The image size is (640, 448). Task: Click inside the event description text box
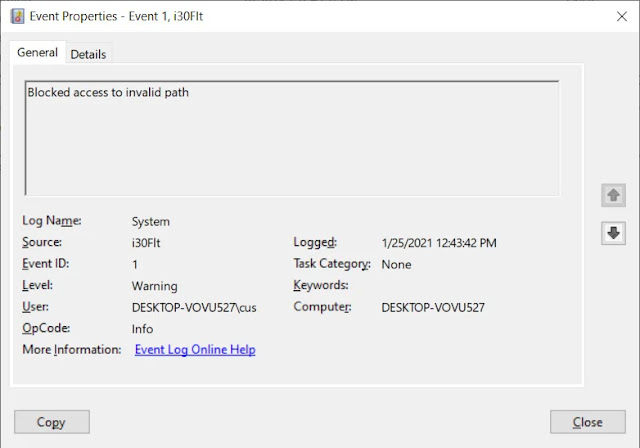pyautogui.click(x=292, y=138)
